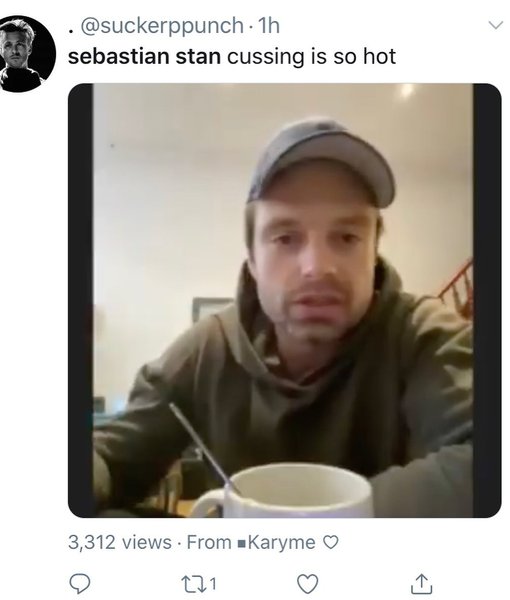Open the video source link From Karyme
The height and width of the screenshot is (600, 510).
click(x=251, y=542)
